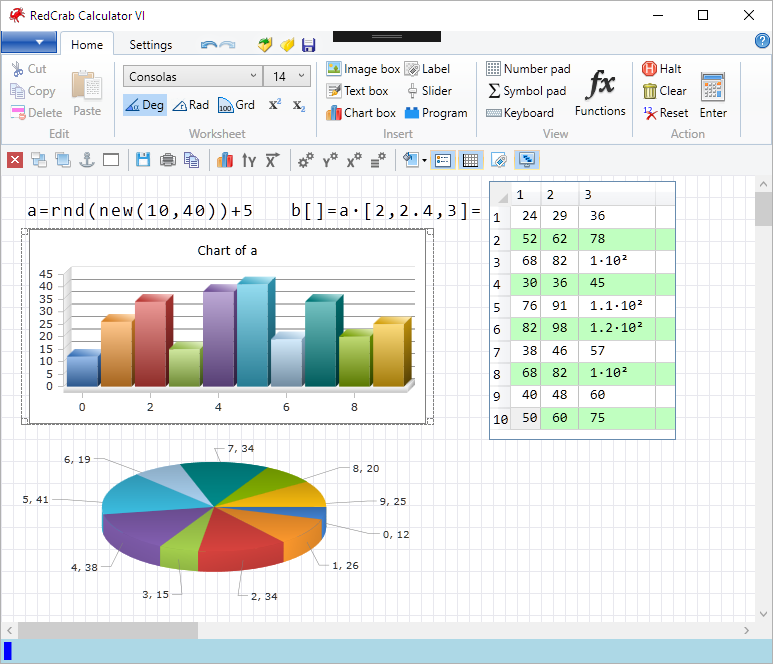Image resolution: width=773 pixels, height=664 pixels.
Task: Insert an Image box
Action: coord(363,69)
